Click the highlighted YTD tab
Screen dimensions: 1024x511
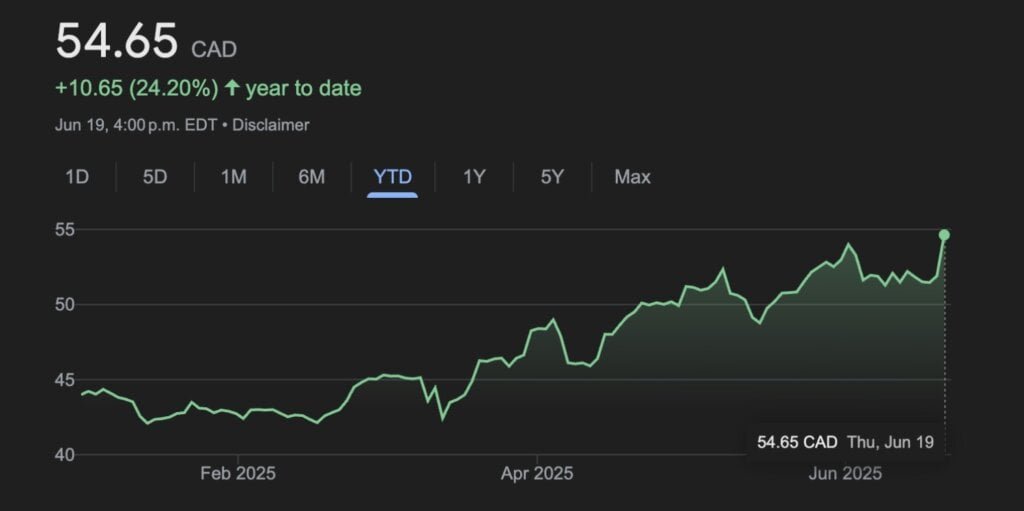[x=392, y=177]
